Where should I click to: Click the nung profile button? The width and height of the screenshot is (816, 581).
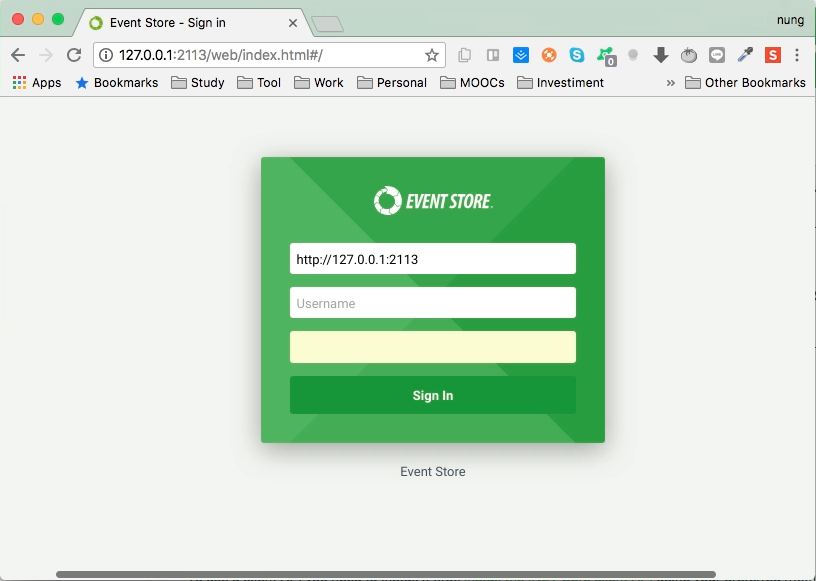point(790,20)
